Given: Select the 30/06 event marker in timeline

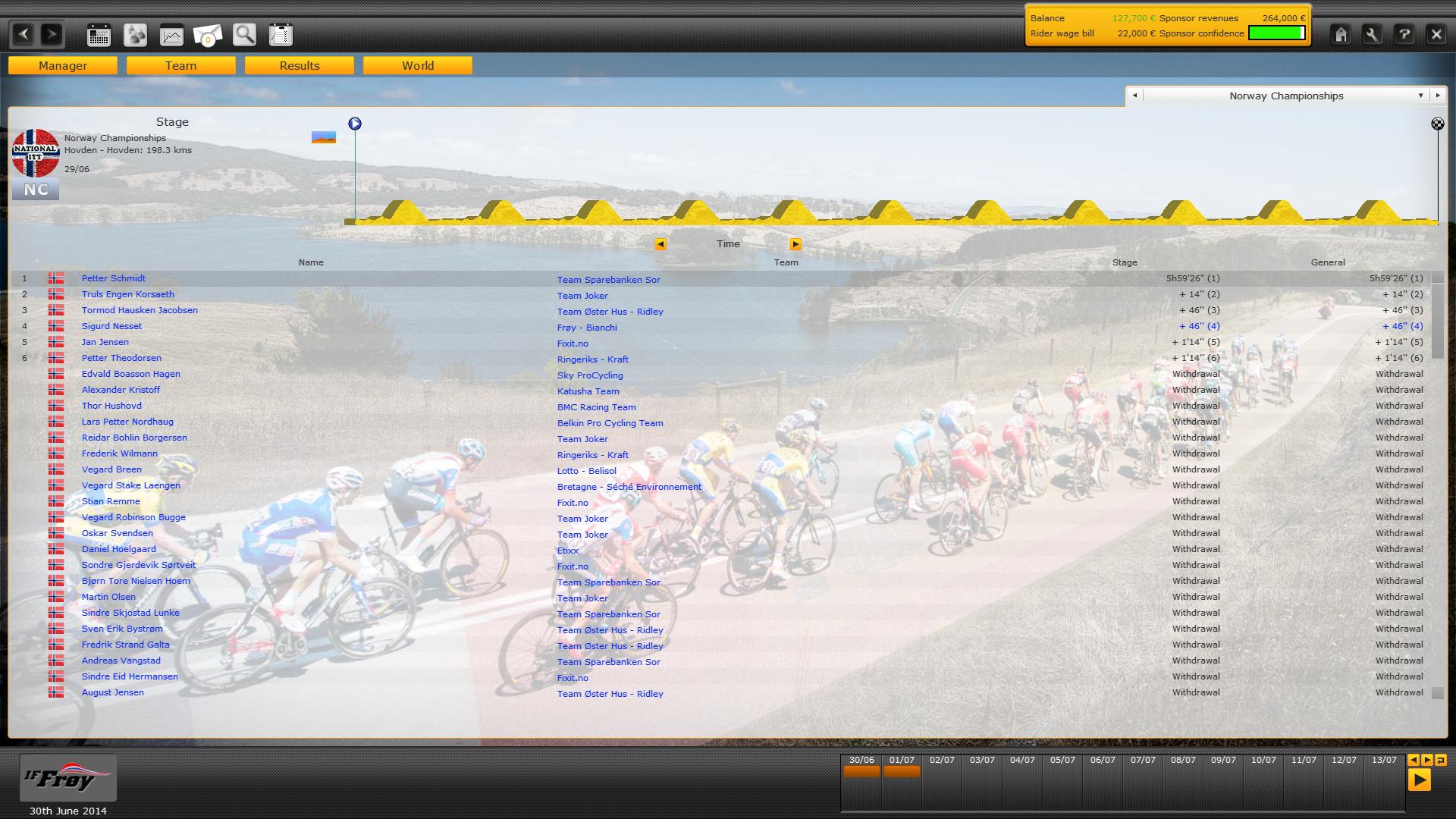Looking at the screenshot, I should [861, 771].
